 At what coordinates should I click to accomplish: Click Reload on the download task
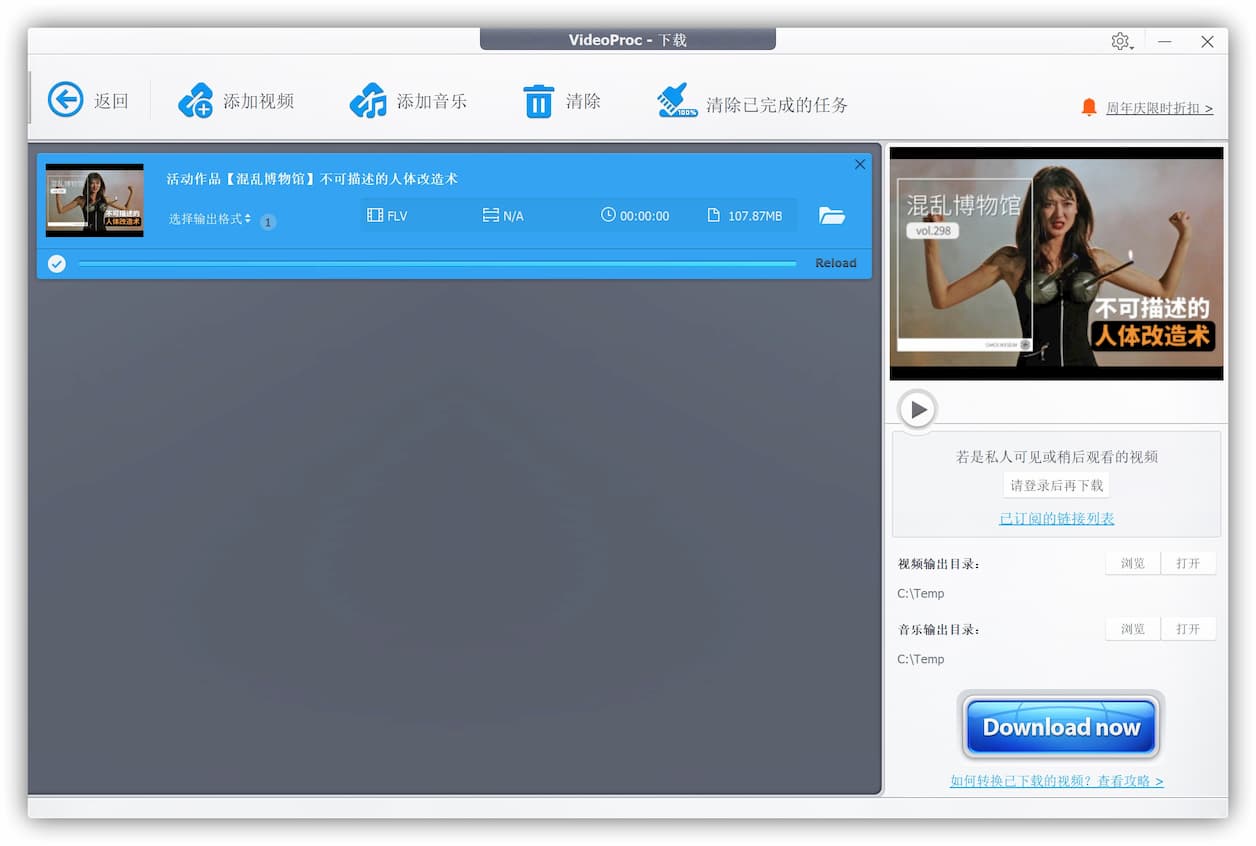[836, 263]
